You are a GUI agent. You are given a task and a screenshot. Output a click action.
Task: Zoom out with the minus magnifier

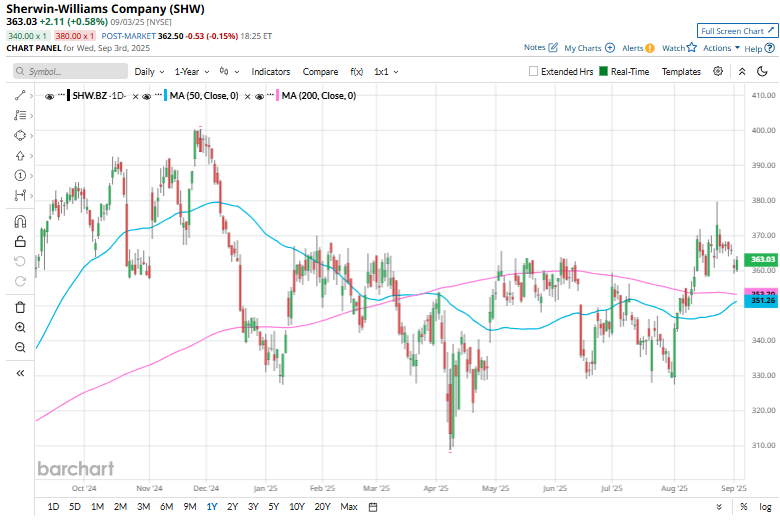20,347
